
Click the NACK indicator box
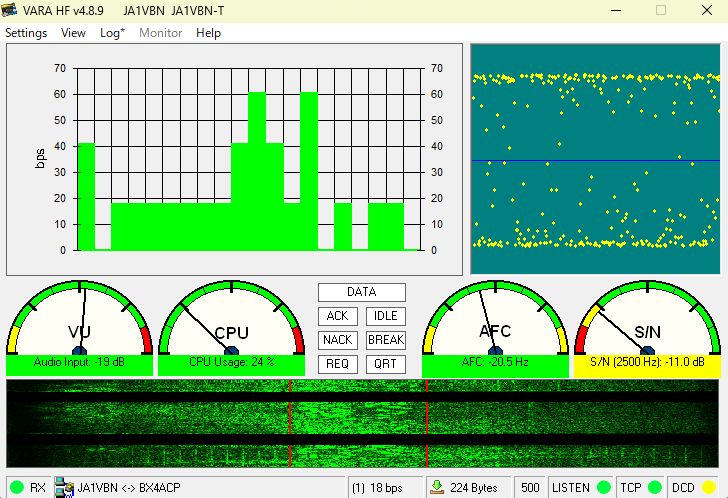click(x=338, y=340)
